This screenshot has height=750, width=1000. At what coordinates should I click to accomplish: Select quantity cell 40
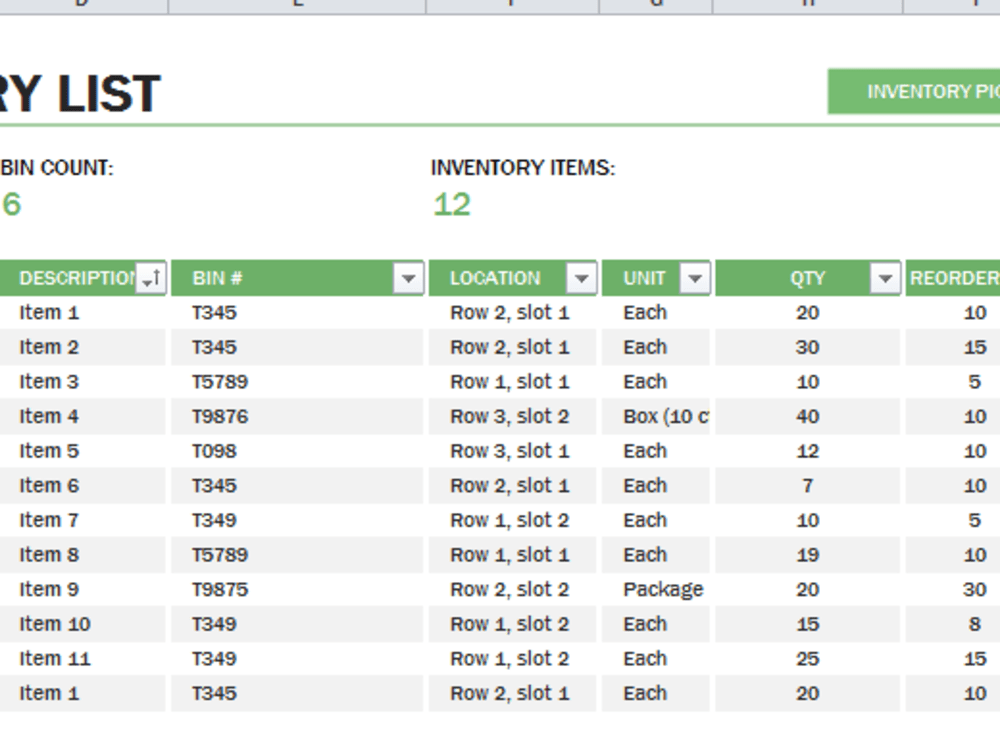[x=807, y=416]
